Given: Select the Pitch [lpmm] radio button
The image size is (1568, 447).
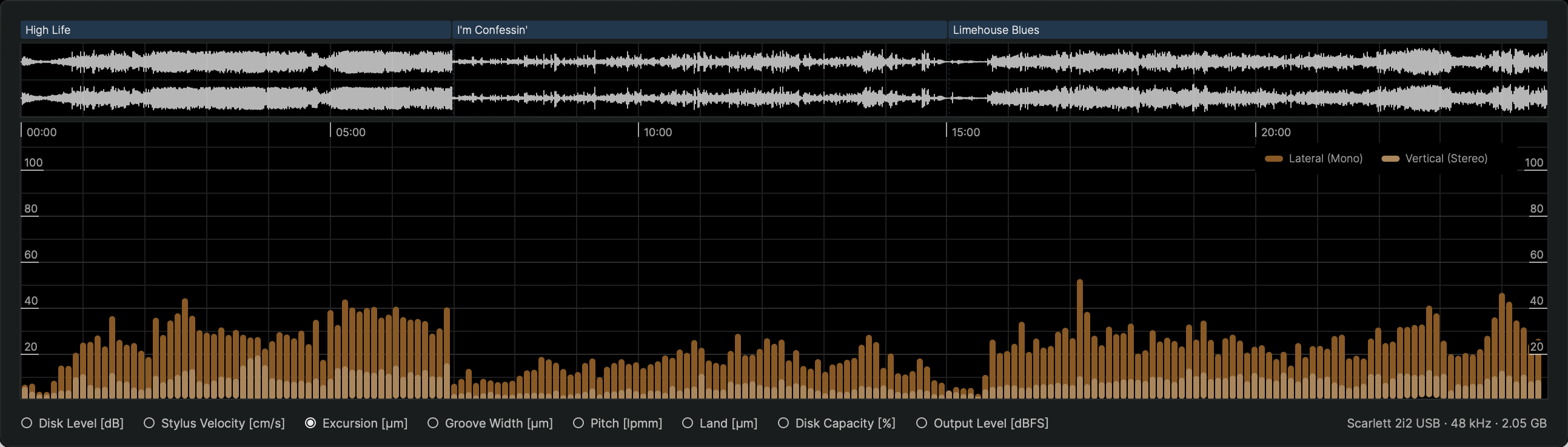Looking at the screenshot, I should [578, 423].
